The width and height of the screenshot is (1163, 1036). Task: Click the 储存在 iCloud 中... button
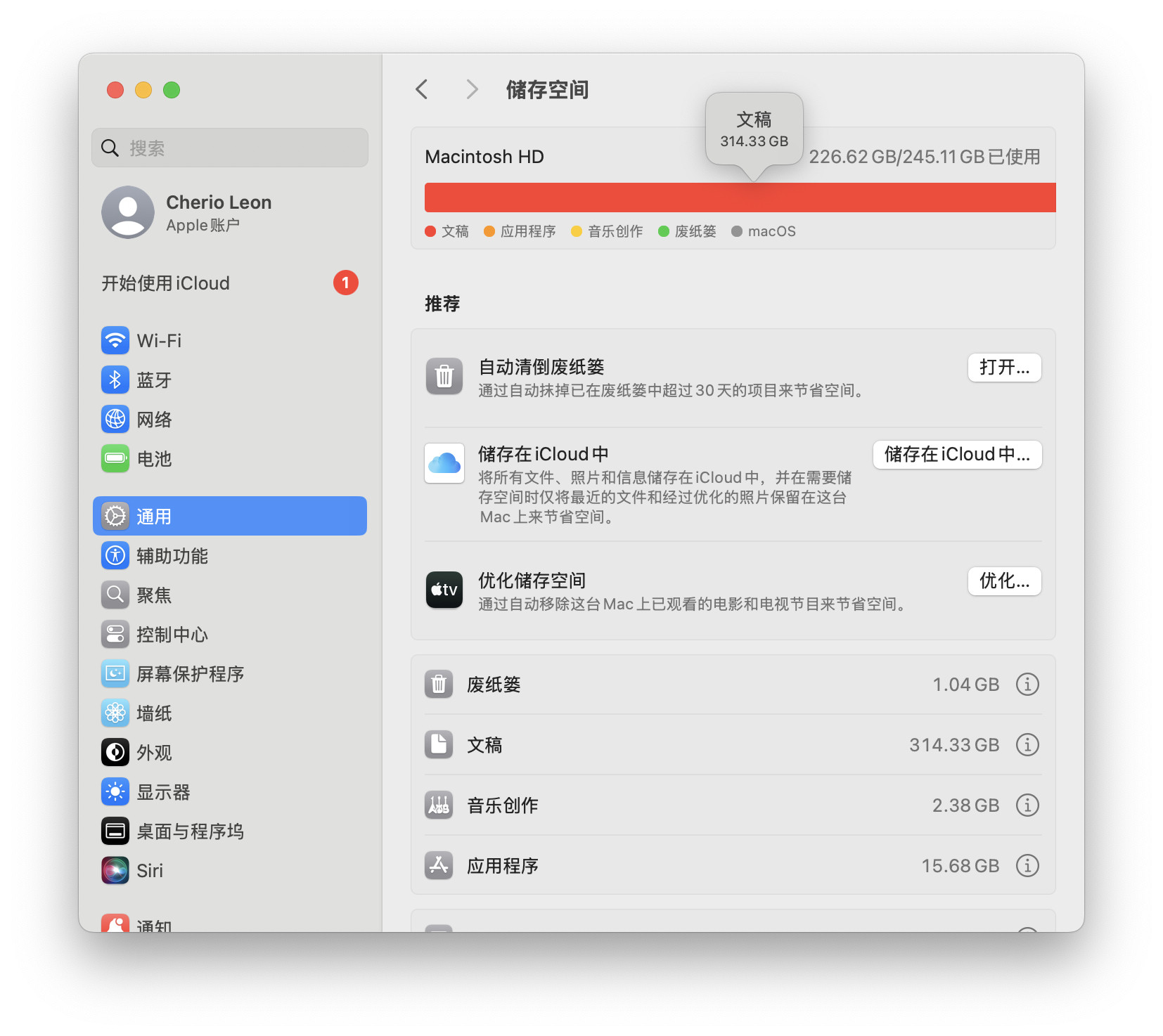click(957, 455)
